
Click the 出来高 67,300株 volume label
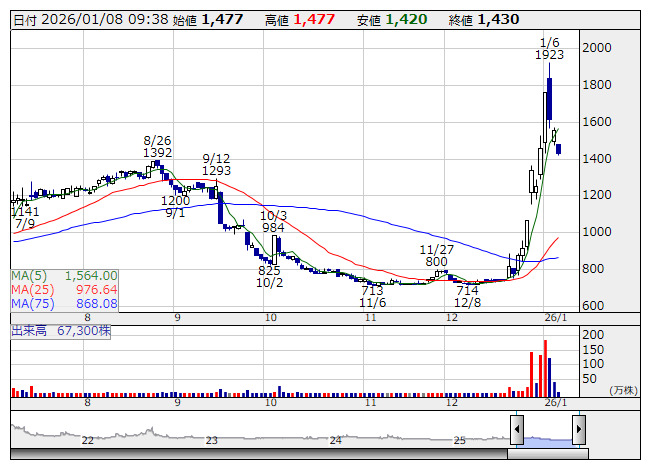point(60,331)
